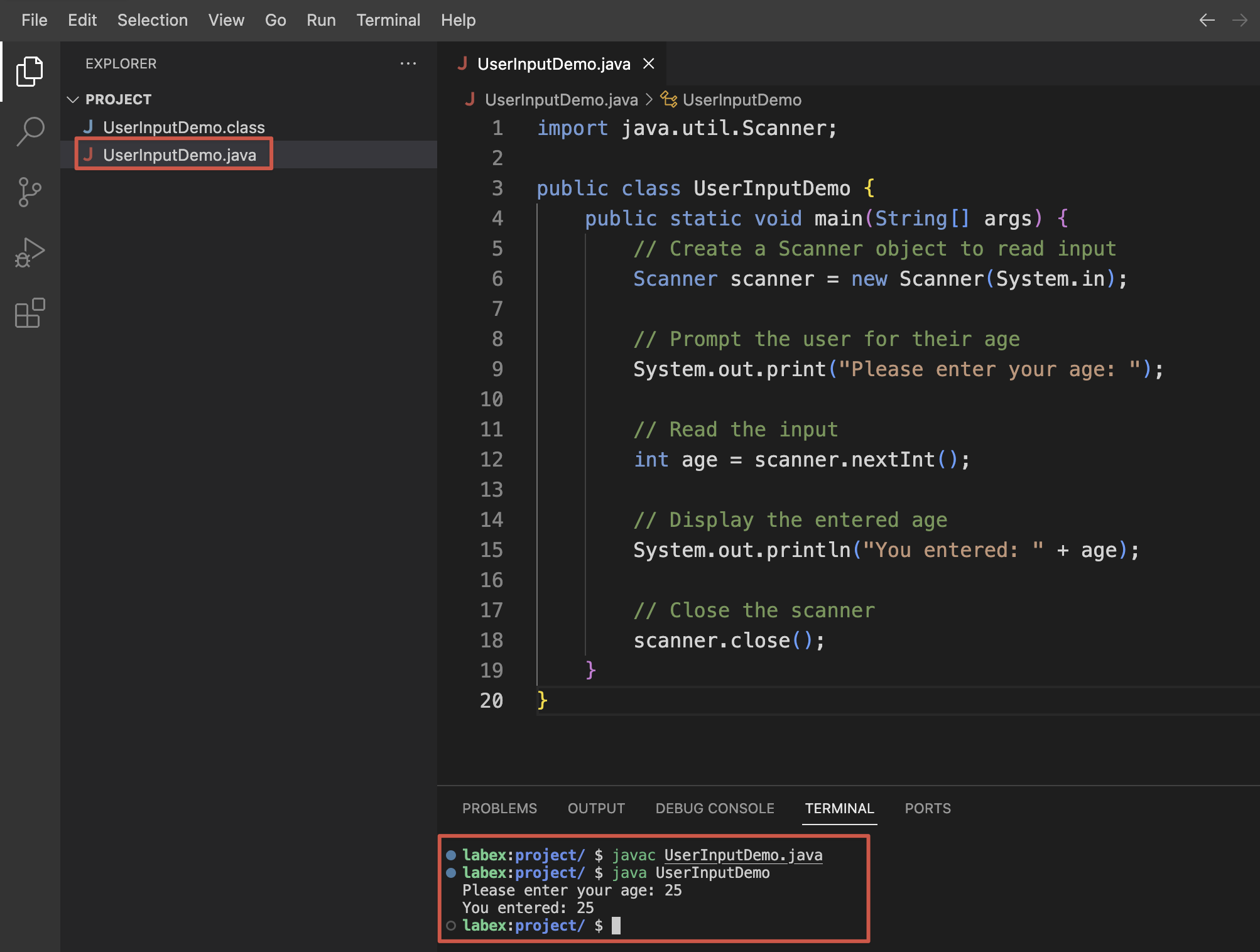Open the Terminal menu

(x=388, y=20)
